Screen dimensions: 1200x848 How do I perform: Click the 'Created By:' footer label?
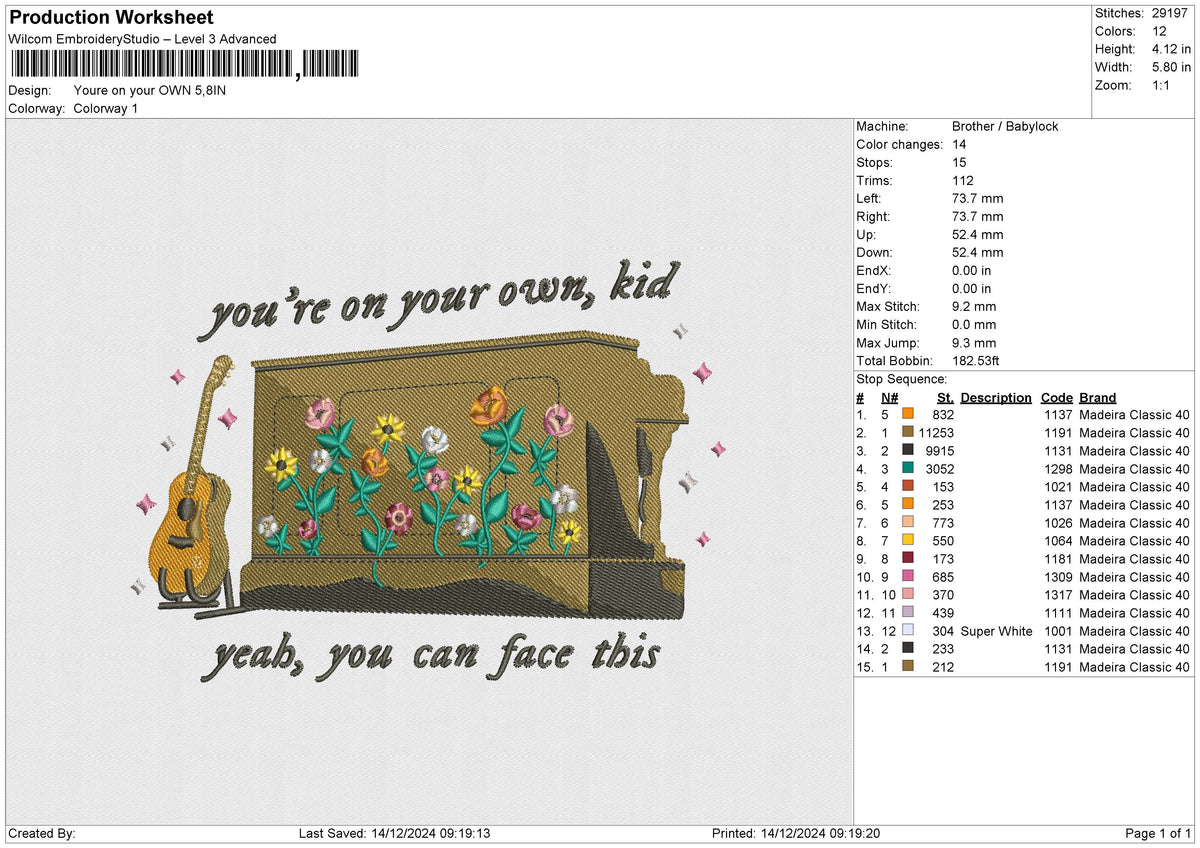pos(41,834)
